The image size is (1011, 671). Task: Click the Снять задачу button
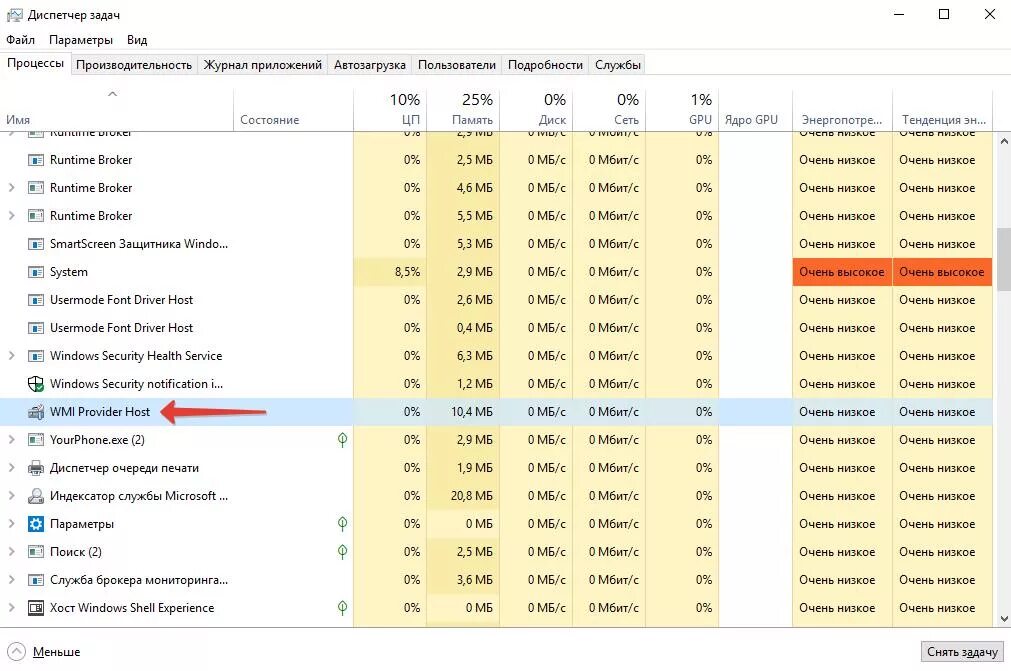(962, 652)
